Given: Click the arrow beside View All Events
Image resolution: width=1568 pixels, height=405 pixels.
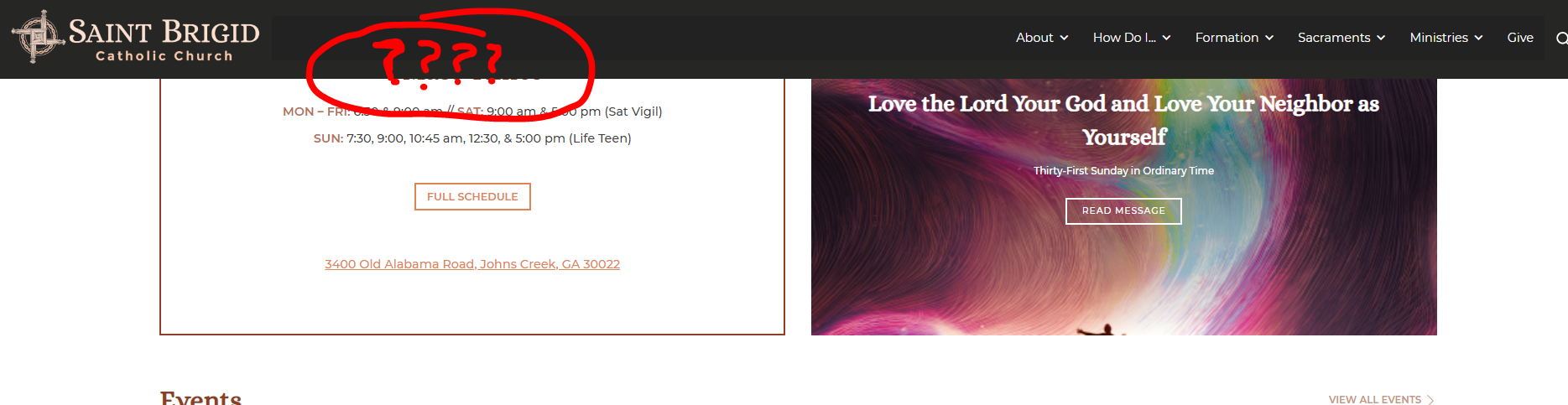Looking at the screenshot, I should click(1430, 400).
